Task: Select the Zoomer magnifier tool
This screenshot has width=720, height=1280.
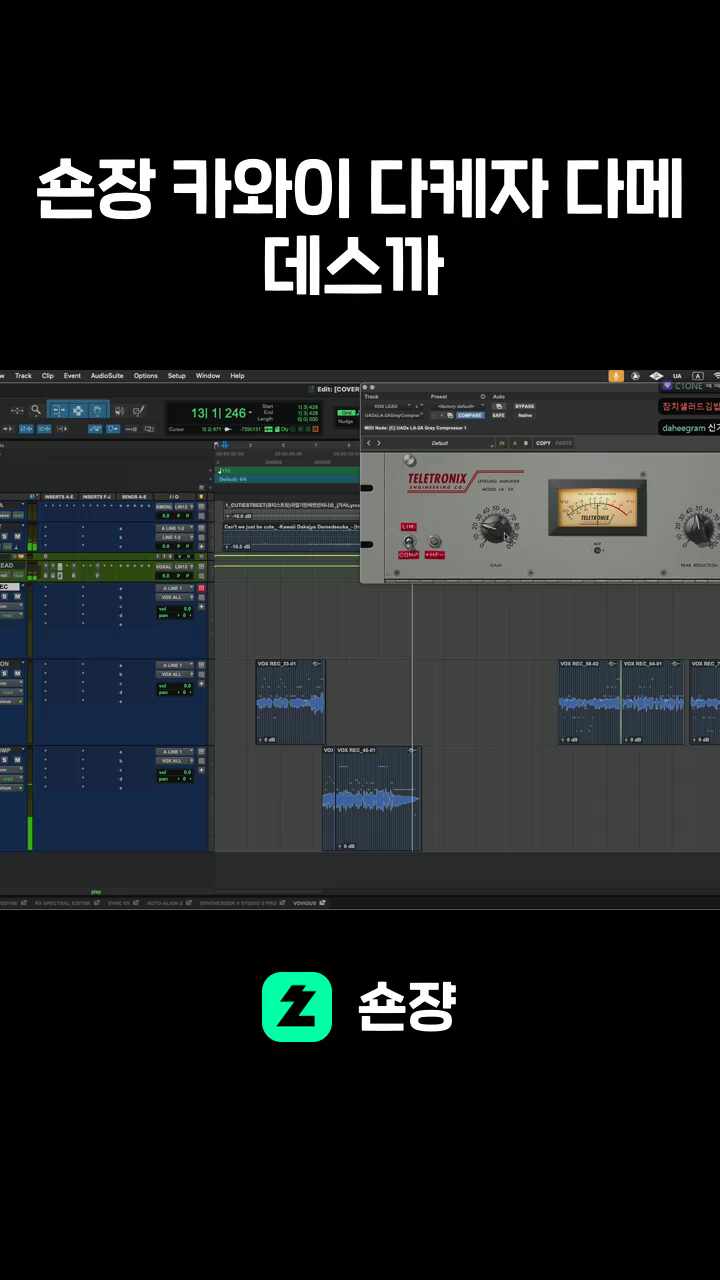Action: click(36, 410)
